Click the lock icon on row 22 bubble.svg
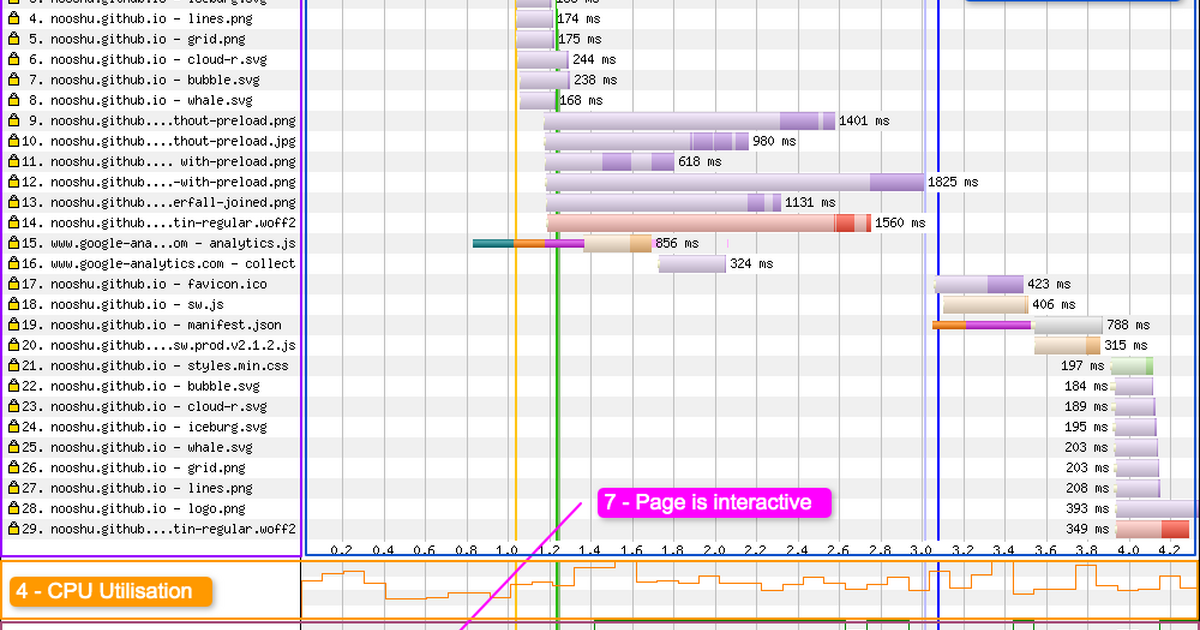1200x630 pixels. [14, 386]
